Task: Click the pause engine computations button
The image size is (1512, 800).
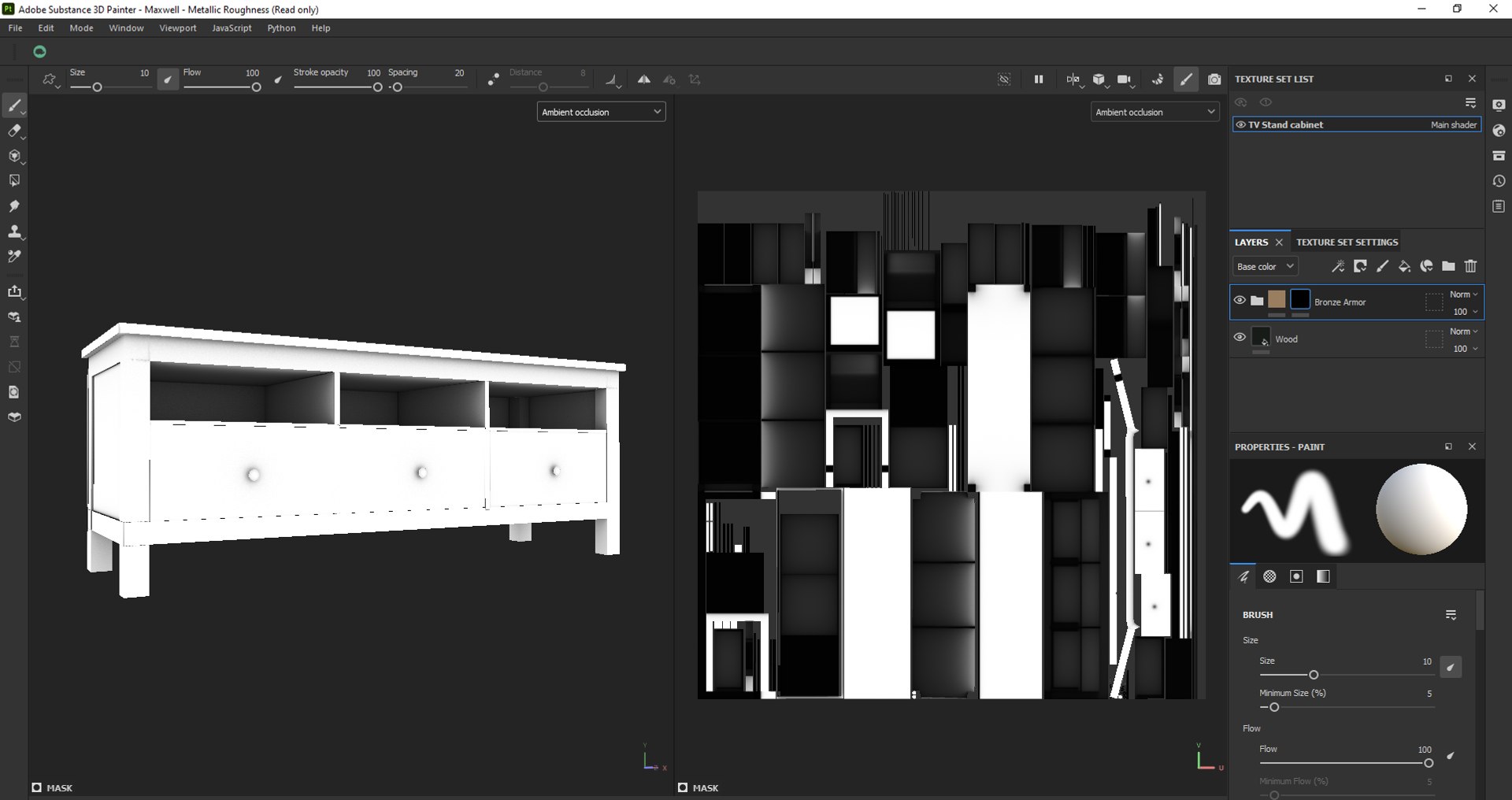Action: [x=1039, y=80]
